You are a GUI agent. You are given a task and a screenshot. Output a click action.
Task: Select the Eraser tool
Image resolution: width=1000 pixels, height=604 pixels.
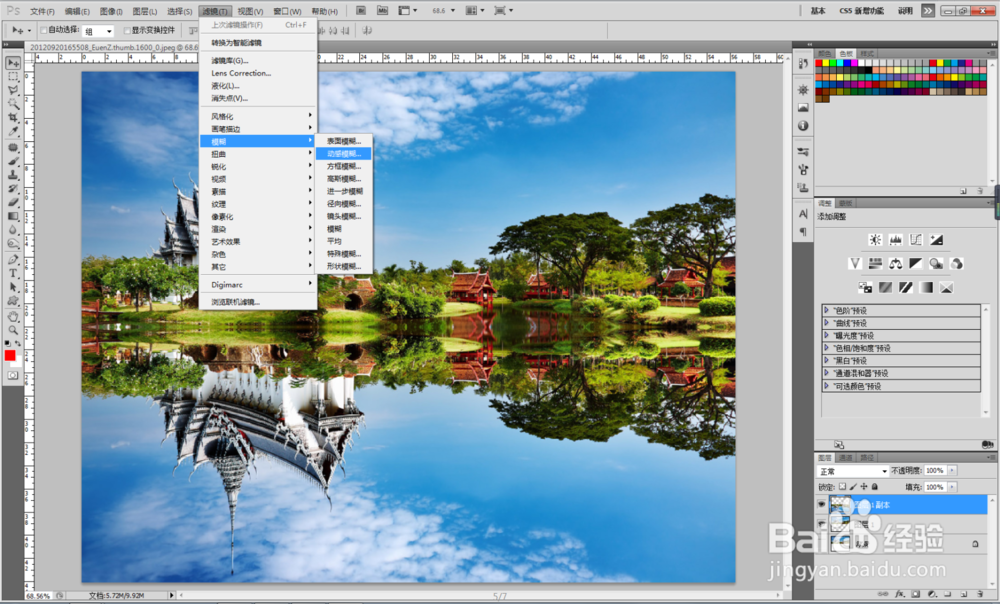pos(13,202)
